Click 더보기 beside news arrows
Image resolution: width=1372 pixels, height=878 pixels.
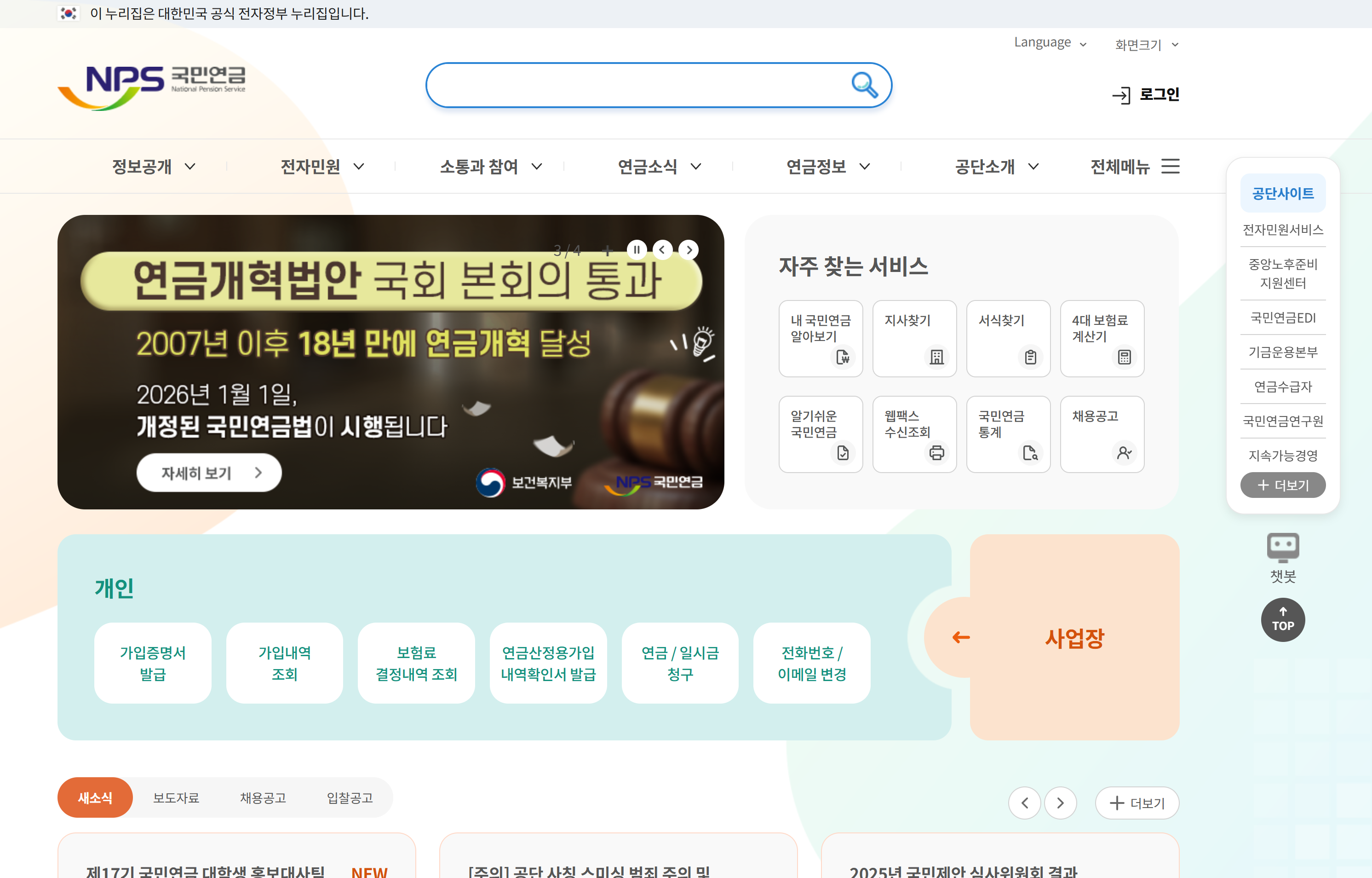(x=1137, y=803)
